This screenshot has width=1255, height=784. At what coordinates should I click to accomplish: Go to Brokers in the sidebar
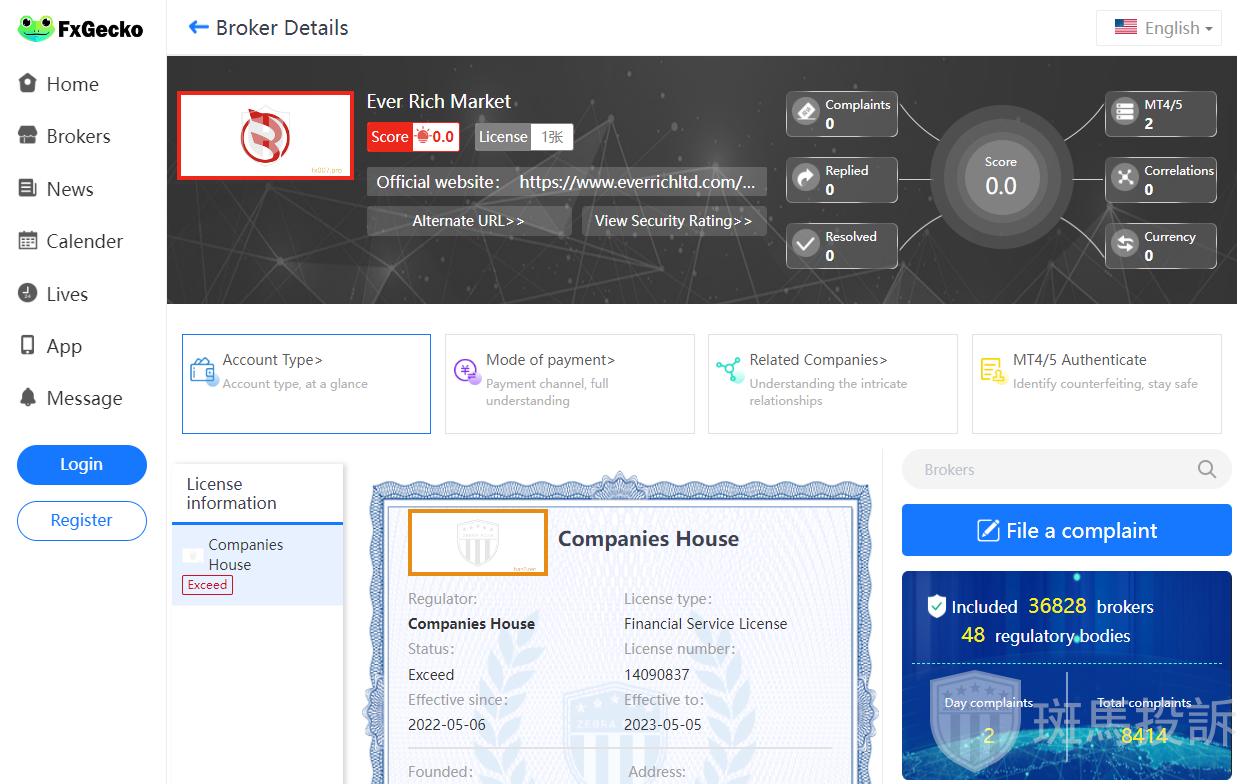78,137
